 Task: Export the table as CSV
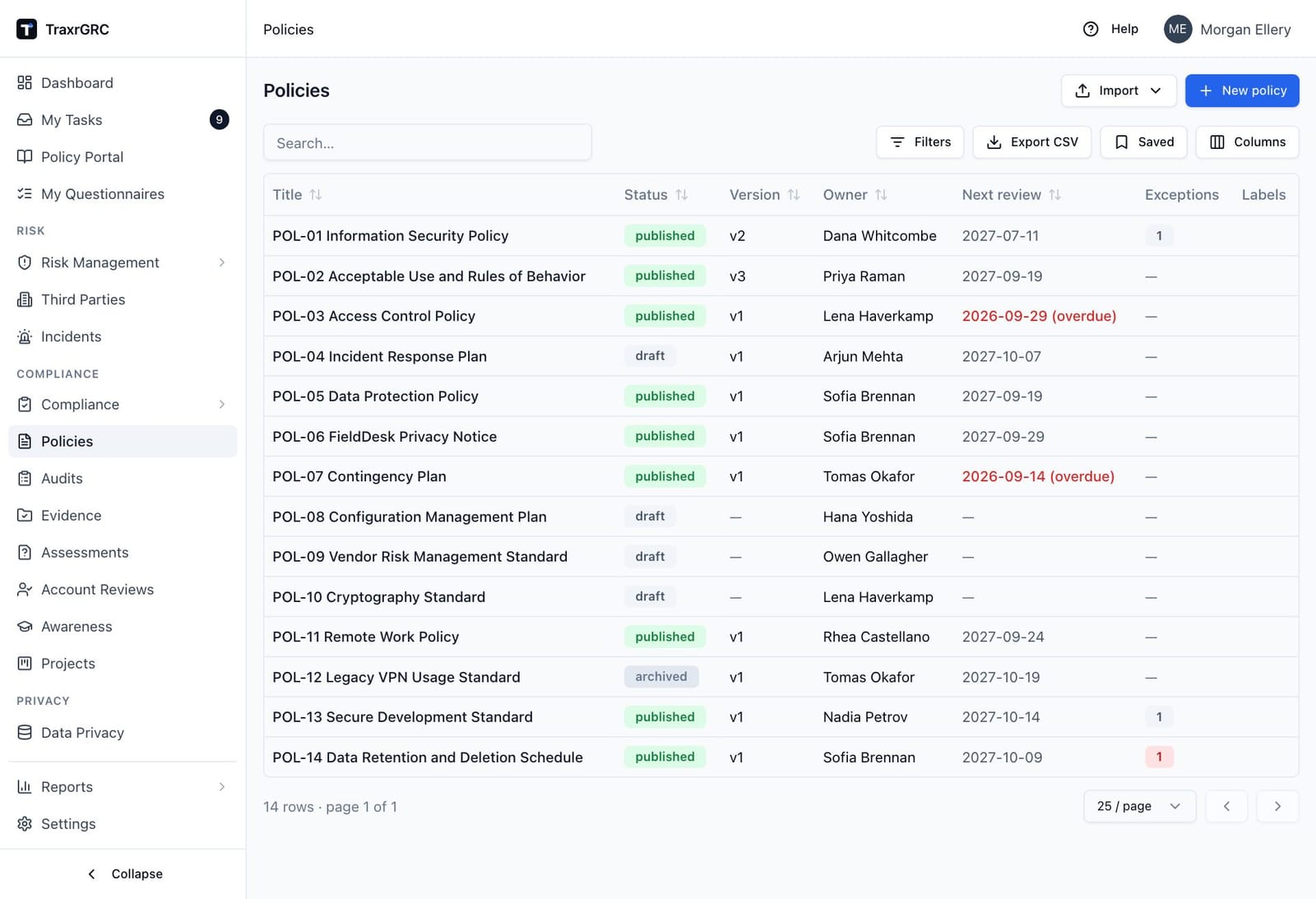pos(1031,141)
